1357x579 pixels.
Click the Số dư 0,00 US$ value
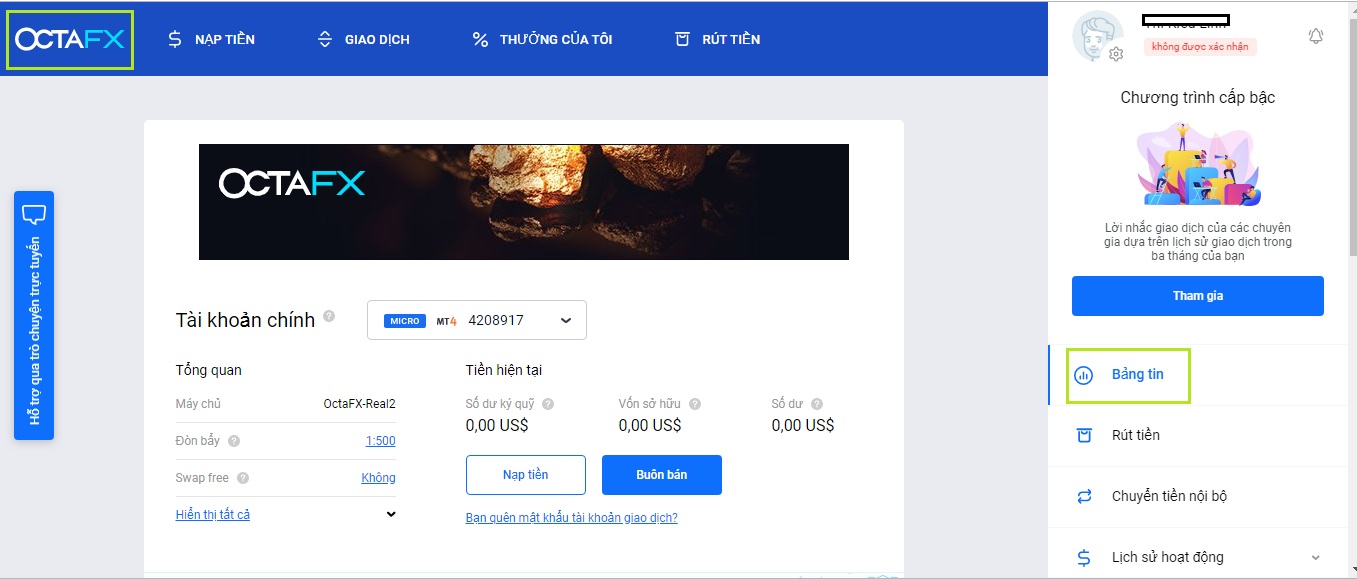point(803,426)
